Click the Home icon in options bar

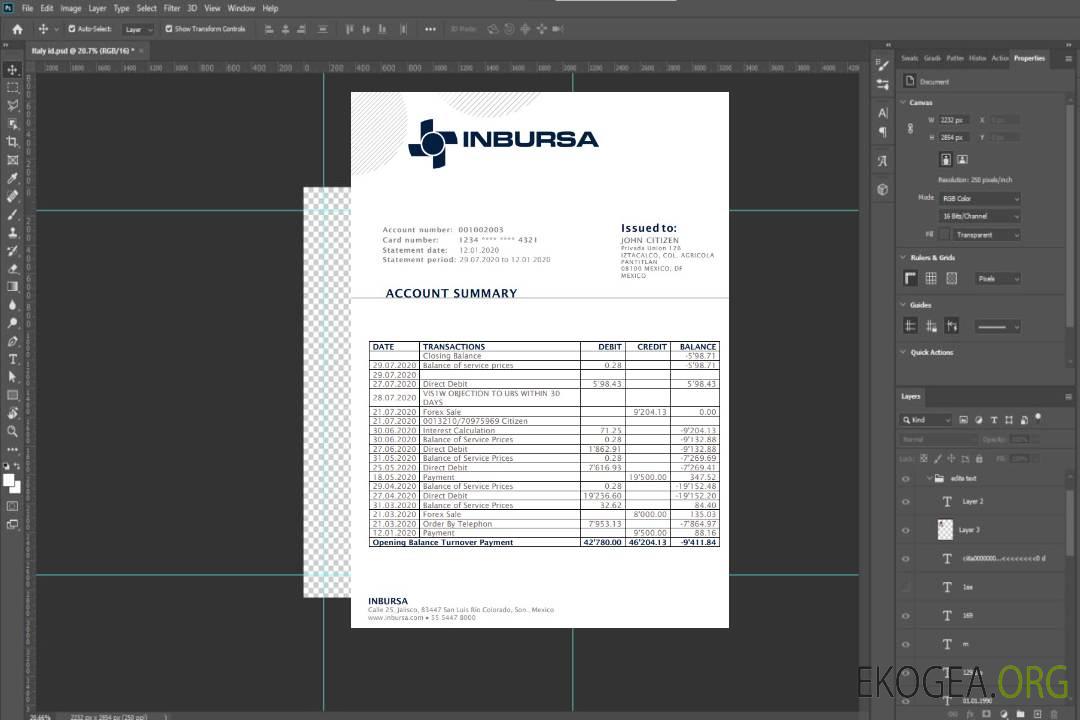(x=17, y=29)
